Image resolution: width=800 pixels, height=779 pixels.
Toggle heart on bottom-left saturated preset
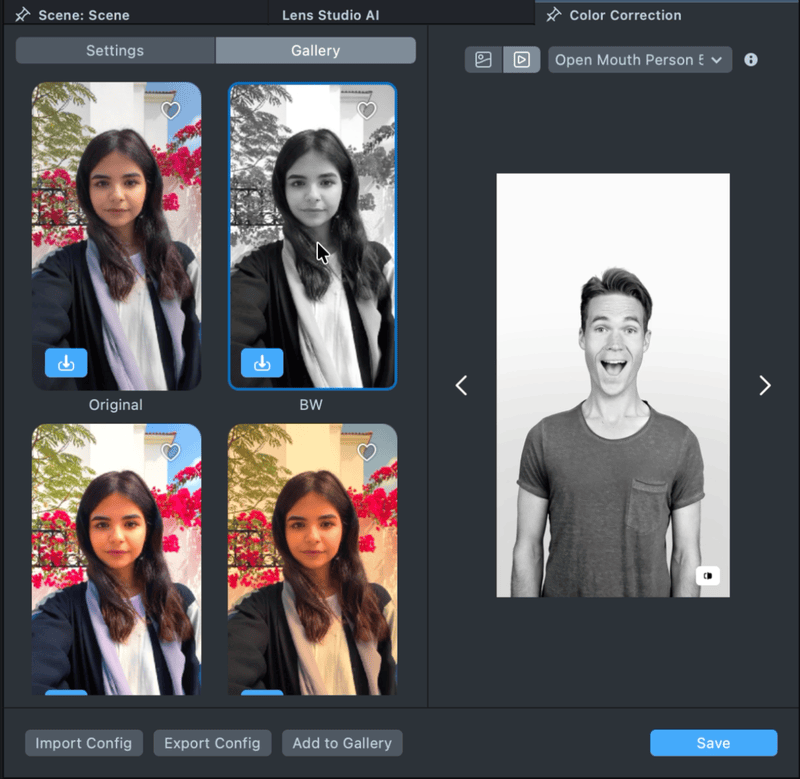tap(171, 453)
